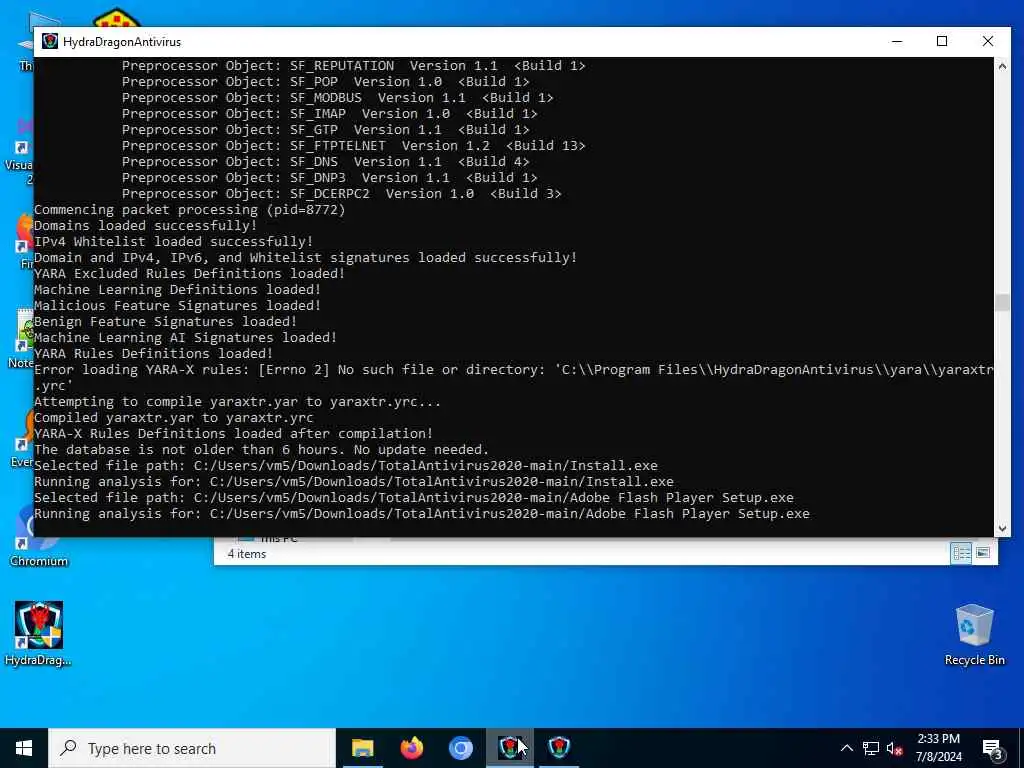Minimize the HydraDragonAntivirus window
The width and height of the screenshot is (1024, 768).
pyautogui.click(x=897, y=41)
